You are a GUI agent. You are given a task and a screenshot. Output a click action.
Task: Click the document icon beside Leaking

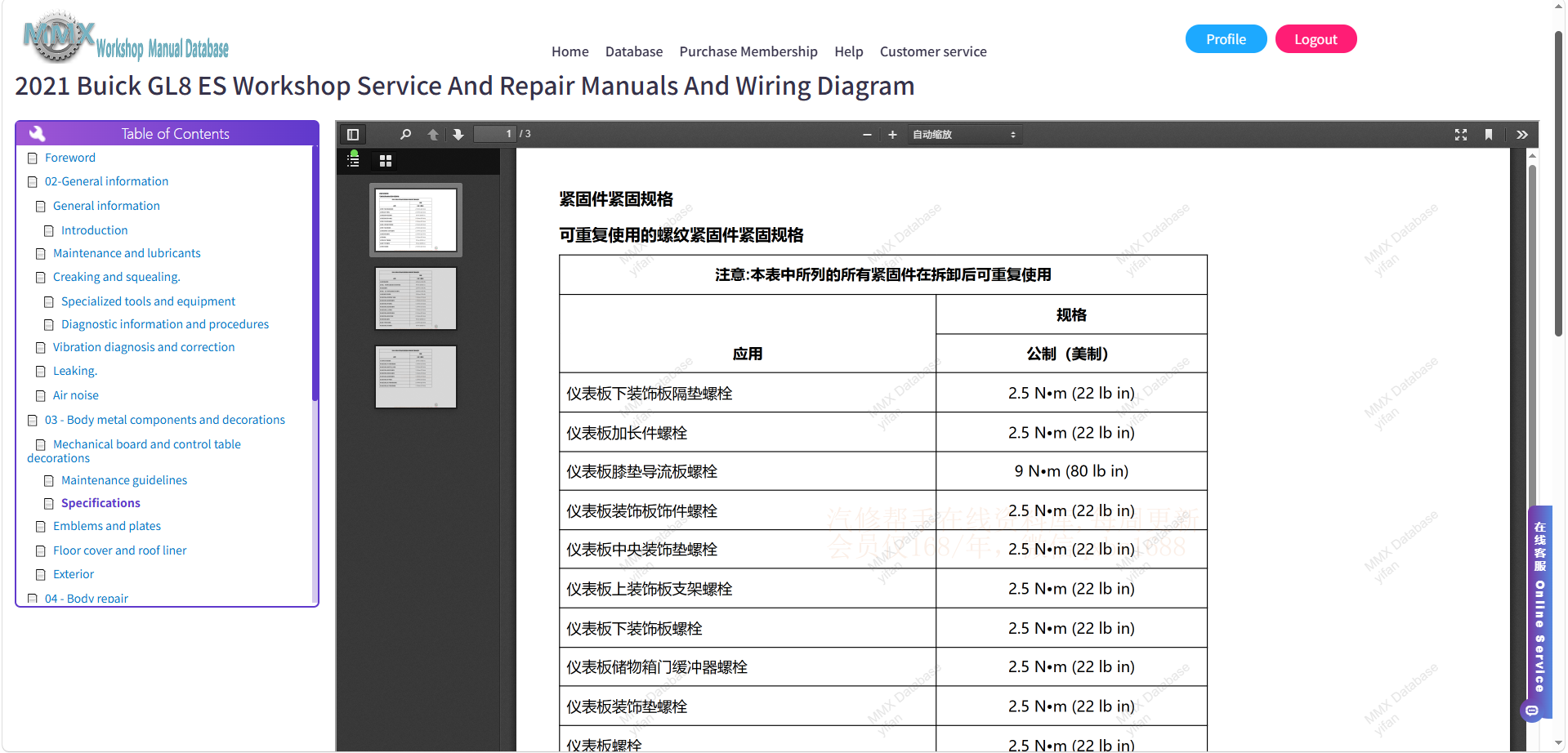(41, 372)
